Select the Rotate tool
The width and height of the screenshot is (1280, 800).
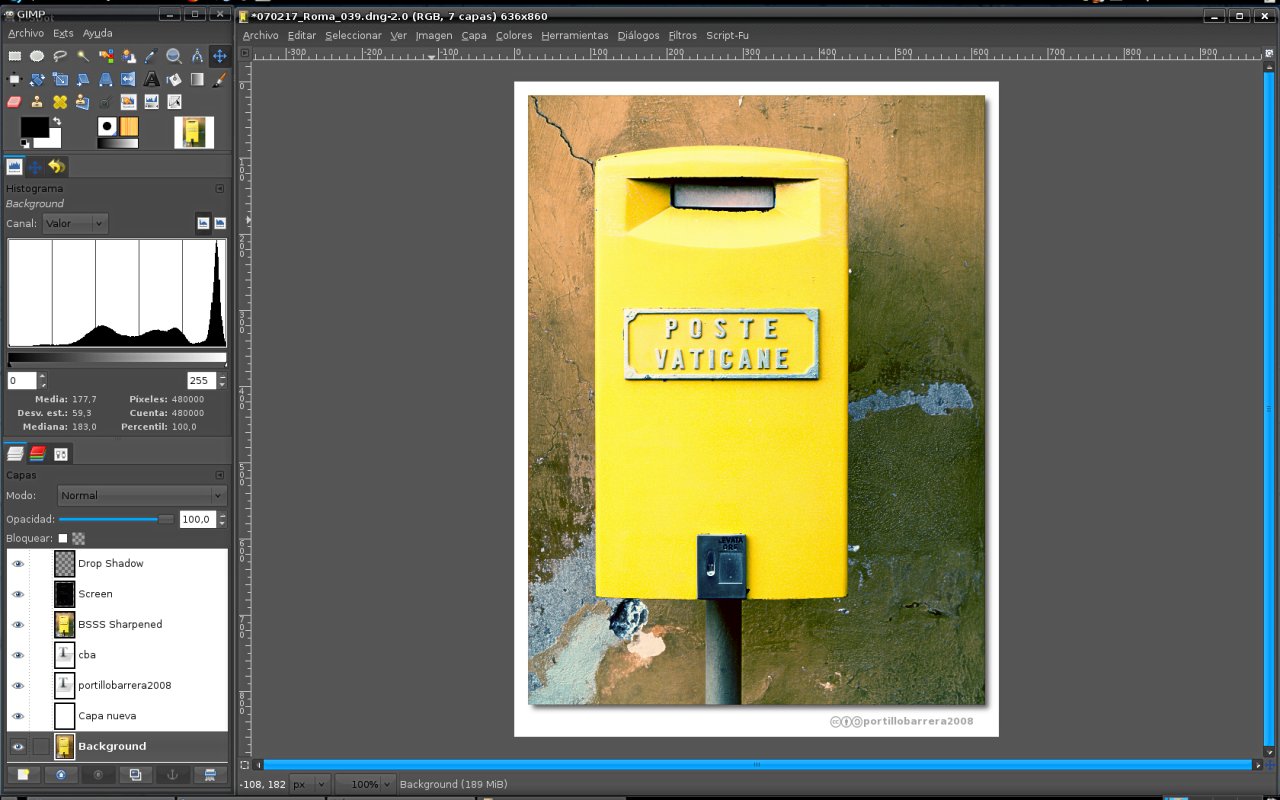(37, 79)
